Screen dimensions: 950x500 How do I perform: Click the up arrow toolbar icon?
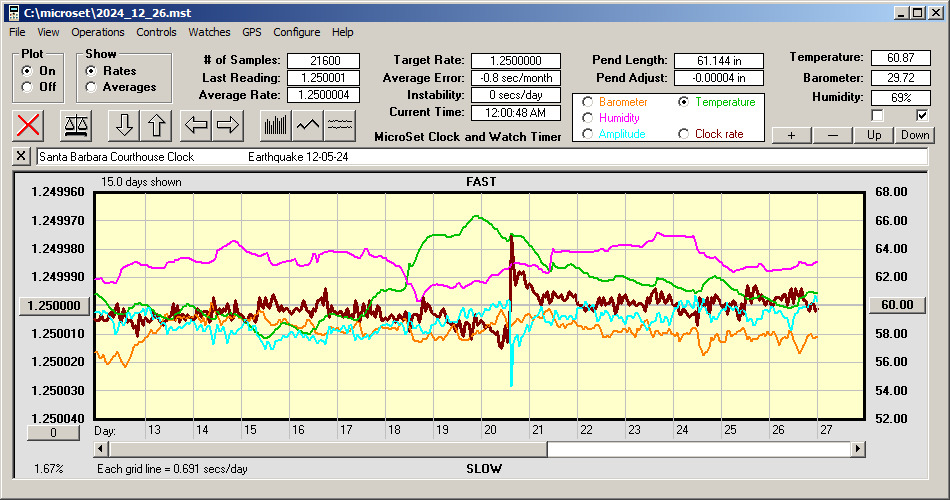pos(157,125)
